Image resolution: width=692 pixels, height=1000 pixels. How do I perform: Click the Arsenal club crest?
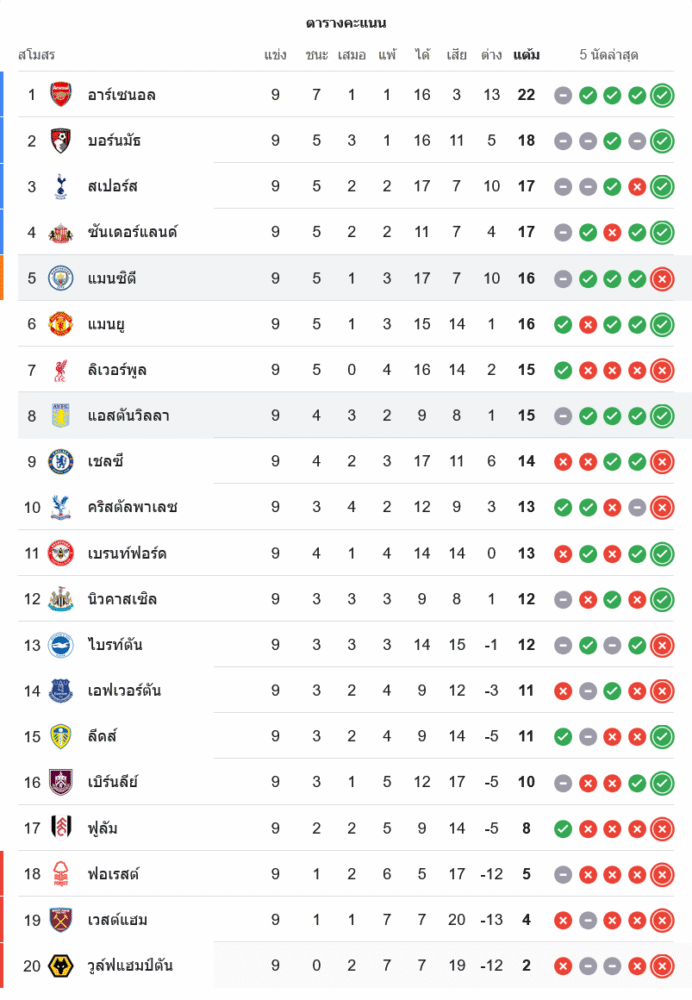pos(61,95)
